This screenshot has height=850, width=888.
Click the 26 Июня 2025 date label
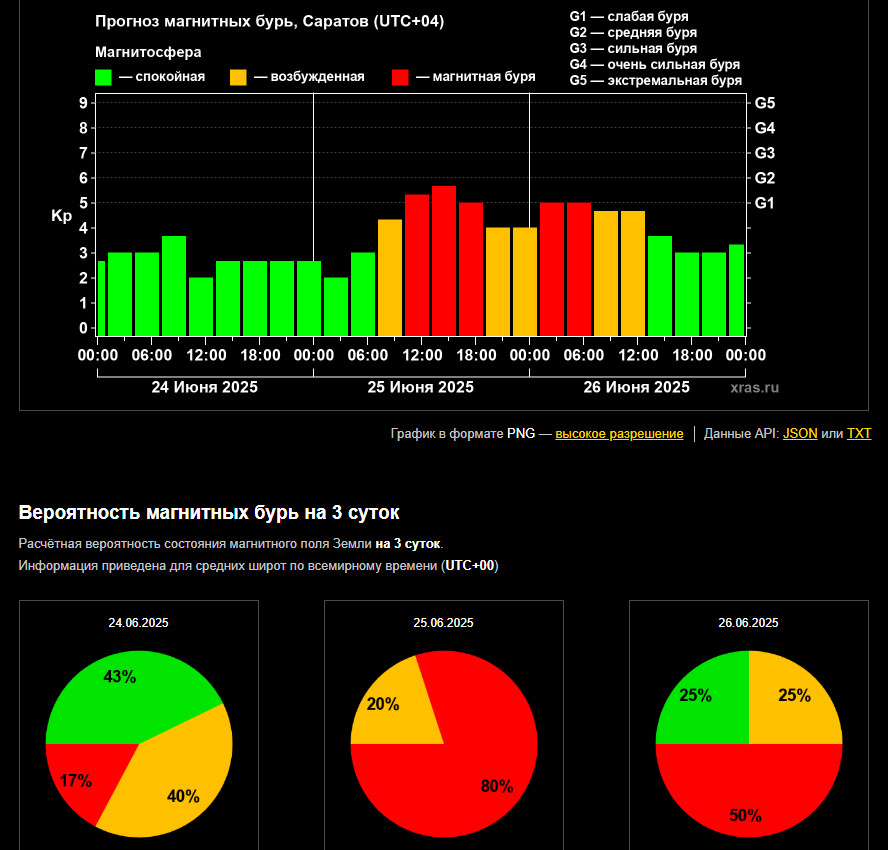point(637,387)
